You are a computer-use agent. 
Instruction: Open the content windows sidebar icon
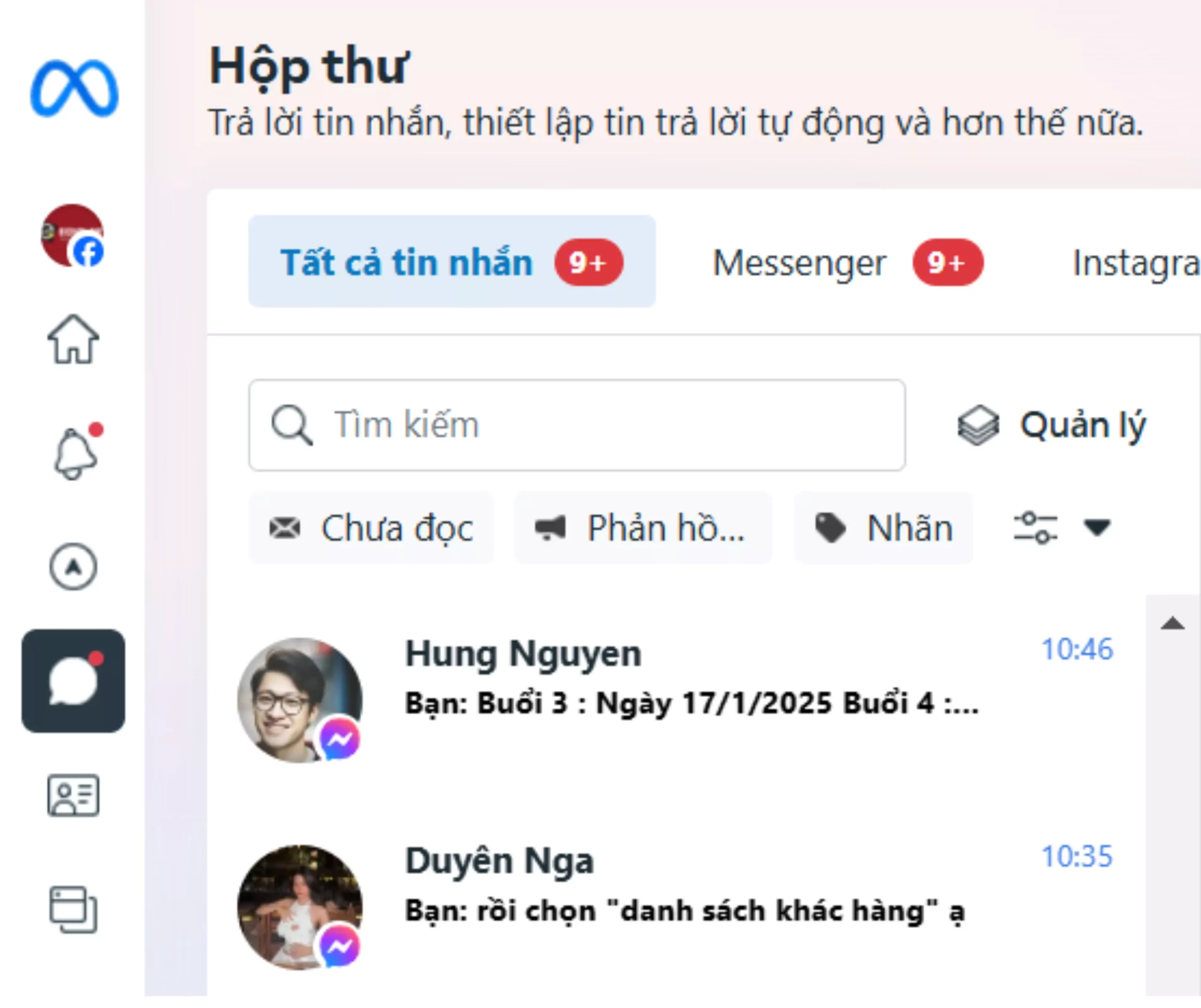point(73,909)
